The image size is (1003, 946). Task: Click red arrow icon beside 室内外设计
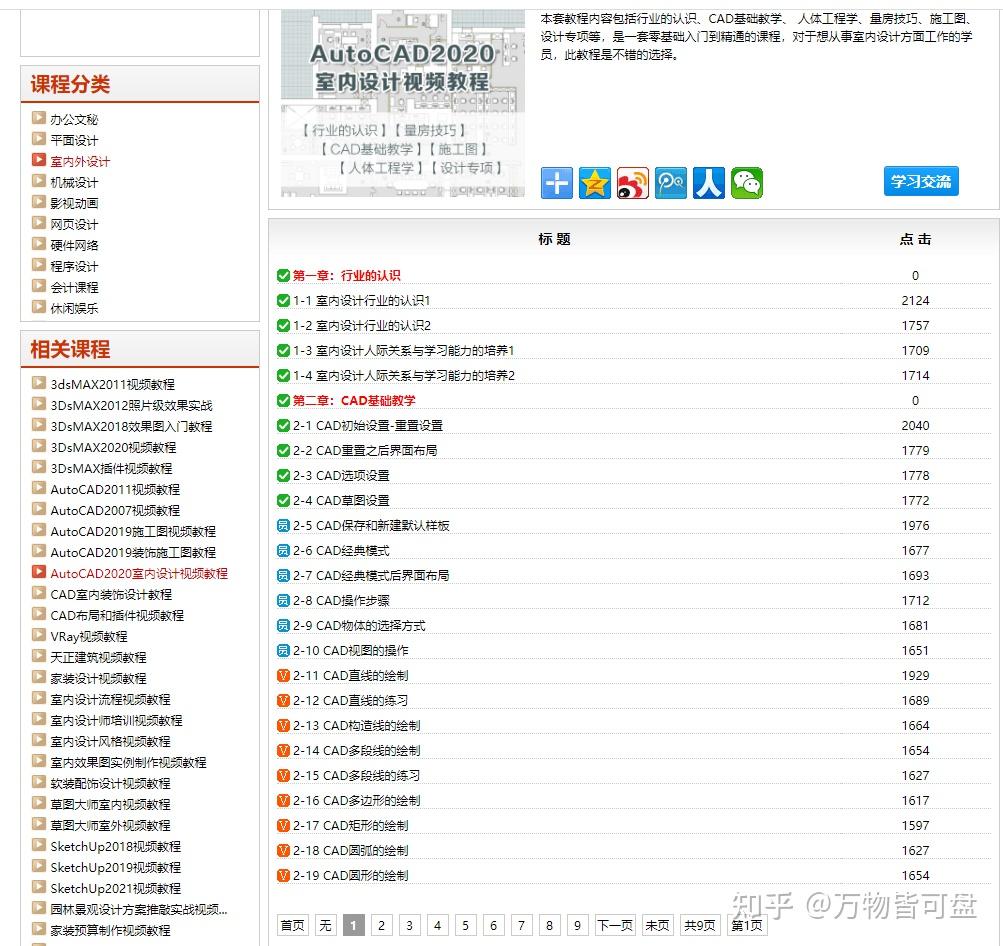tap(39, 160)
